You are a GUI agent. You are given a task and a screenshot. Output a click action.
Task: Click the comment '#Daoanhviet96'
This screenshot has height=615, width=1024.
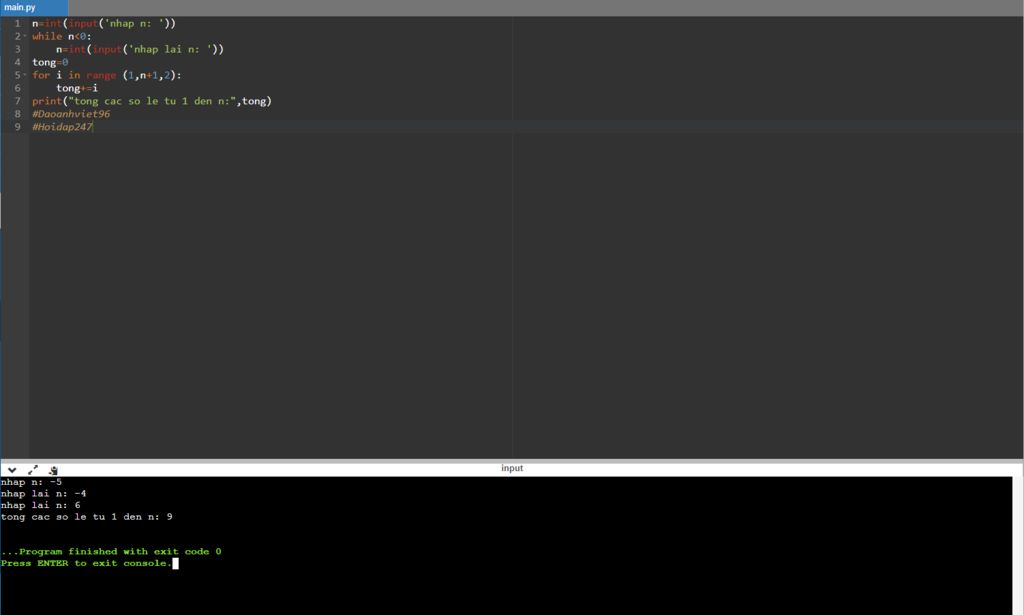coord(71,114)
